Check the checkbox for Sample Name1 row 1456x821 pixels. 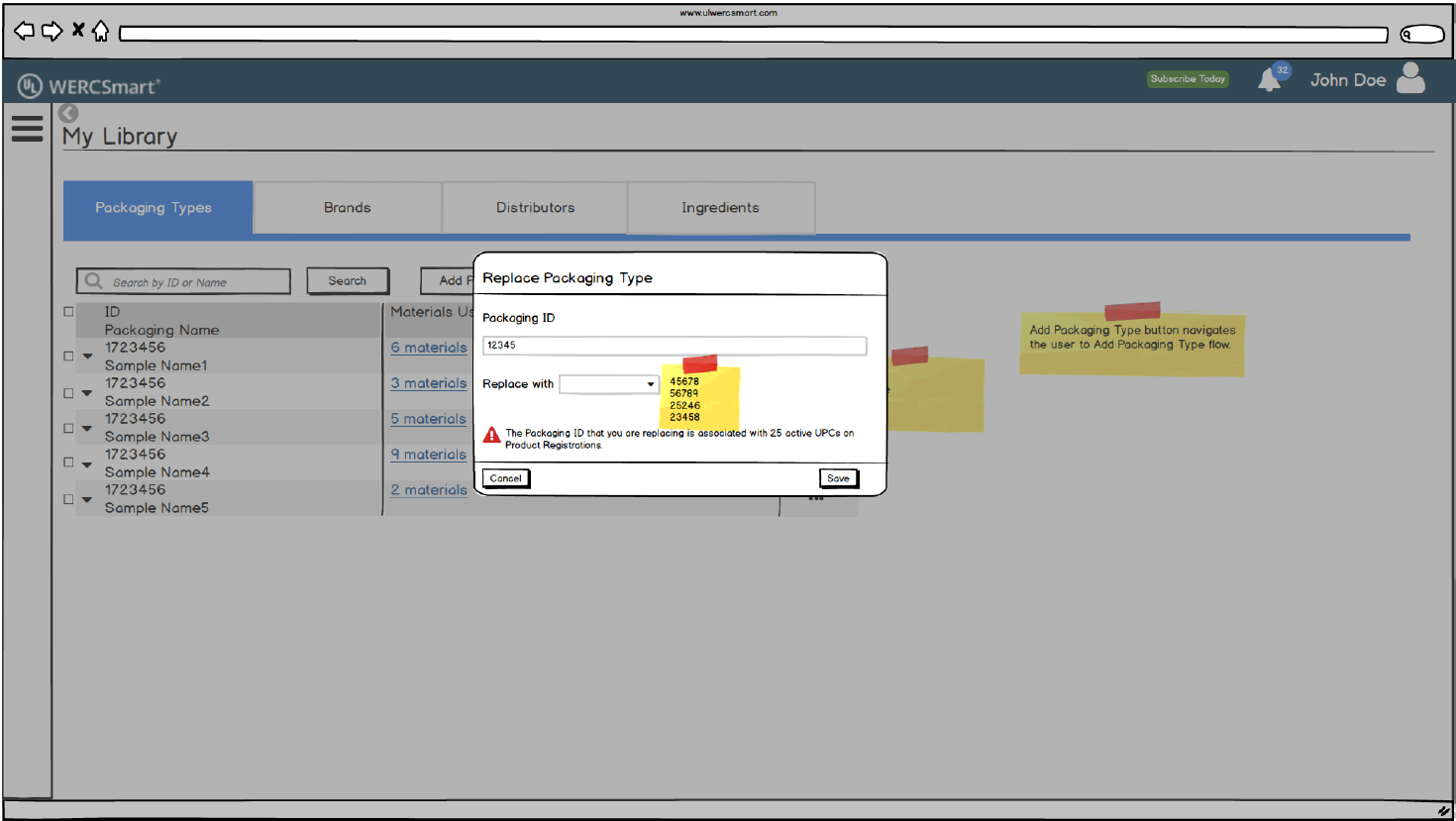point(68,356)
